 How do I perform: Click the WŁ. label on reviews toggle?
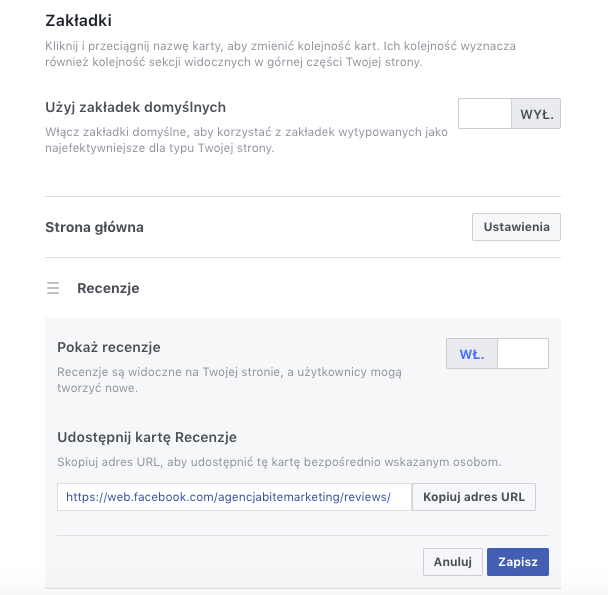[x=472, y=354]
